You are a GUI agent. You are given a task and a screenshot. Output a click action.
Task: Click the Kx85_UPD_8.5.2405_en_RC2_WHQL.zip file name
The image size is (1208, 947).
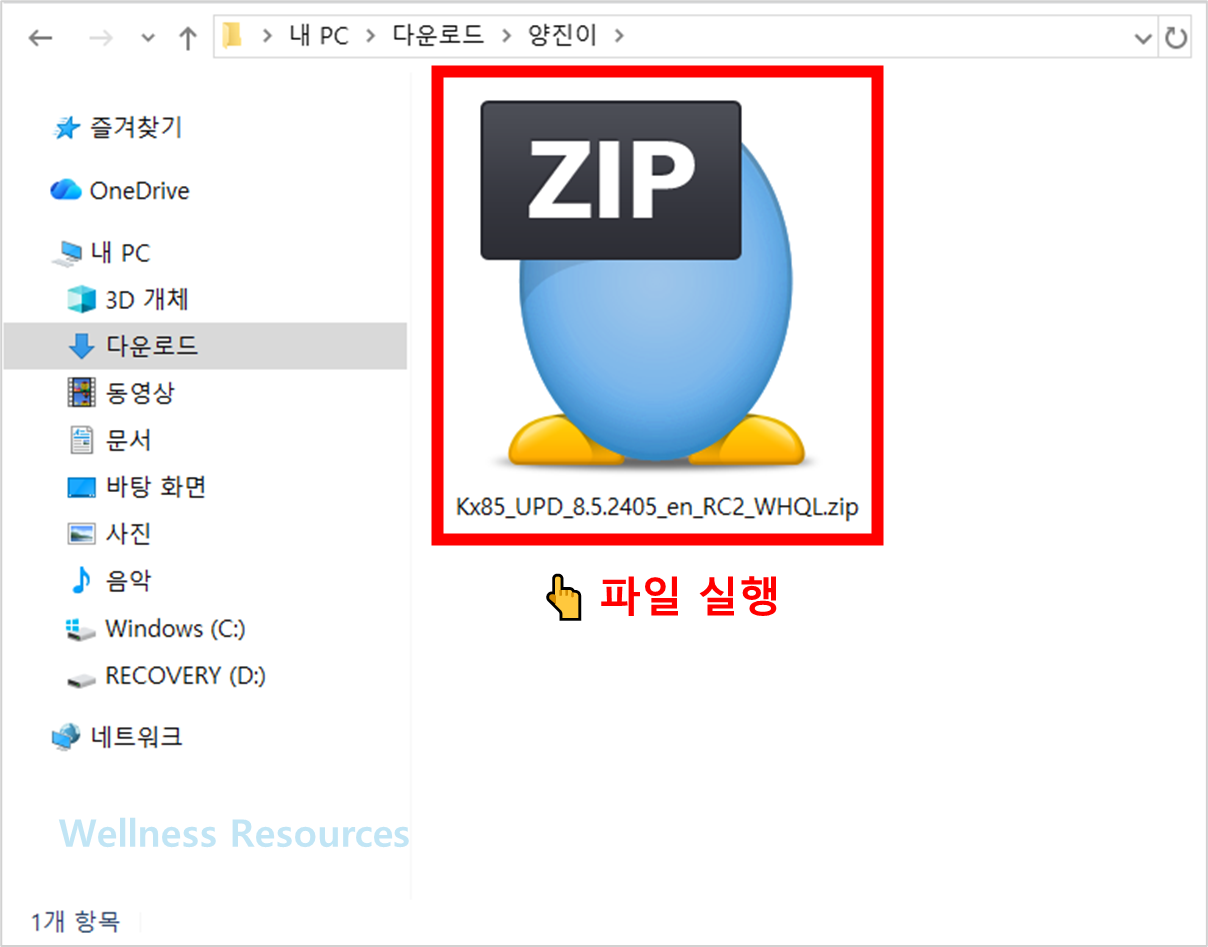(x=657, y=507)
